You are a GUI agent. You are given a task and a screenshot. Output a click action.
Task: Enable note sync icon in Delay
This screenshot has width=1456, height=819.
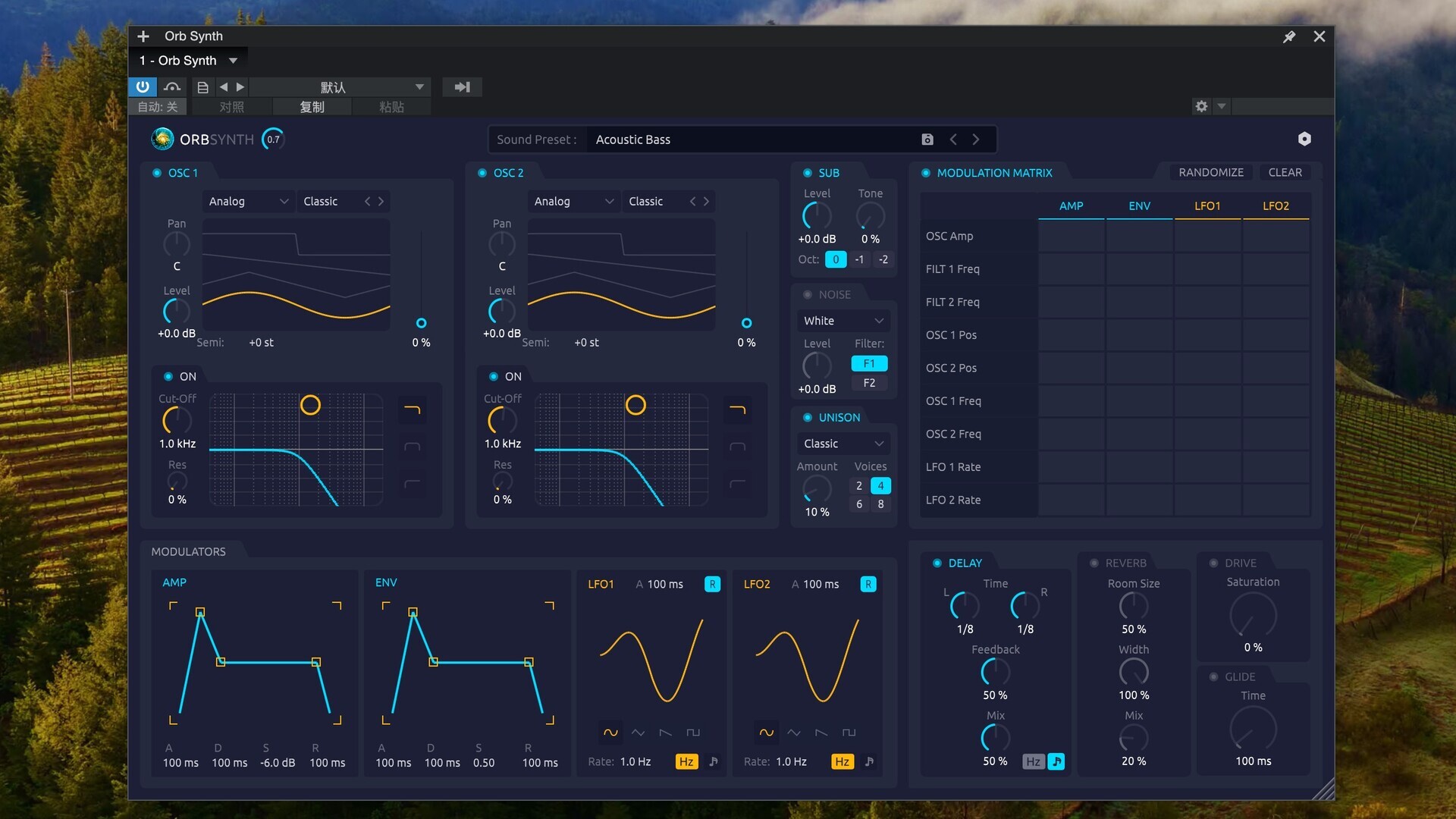(x=1056, y=761)
